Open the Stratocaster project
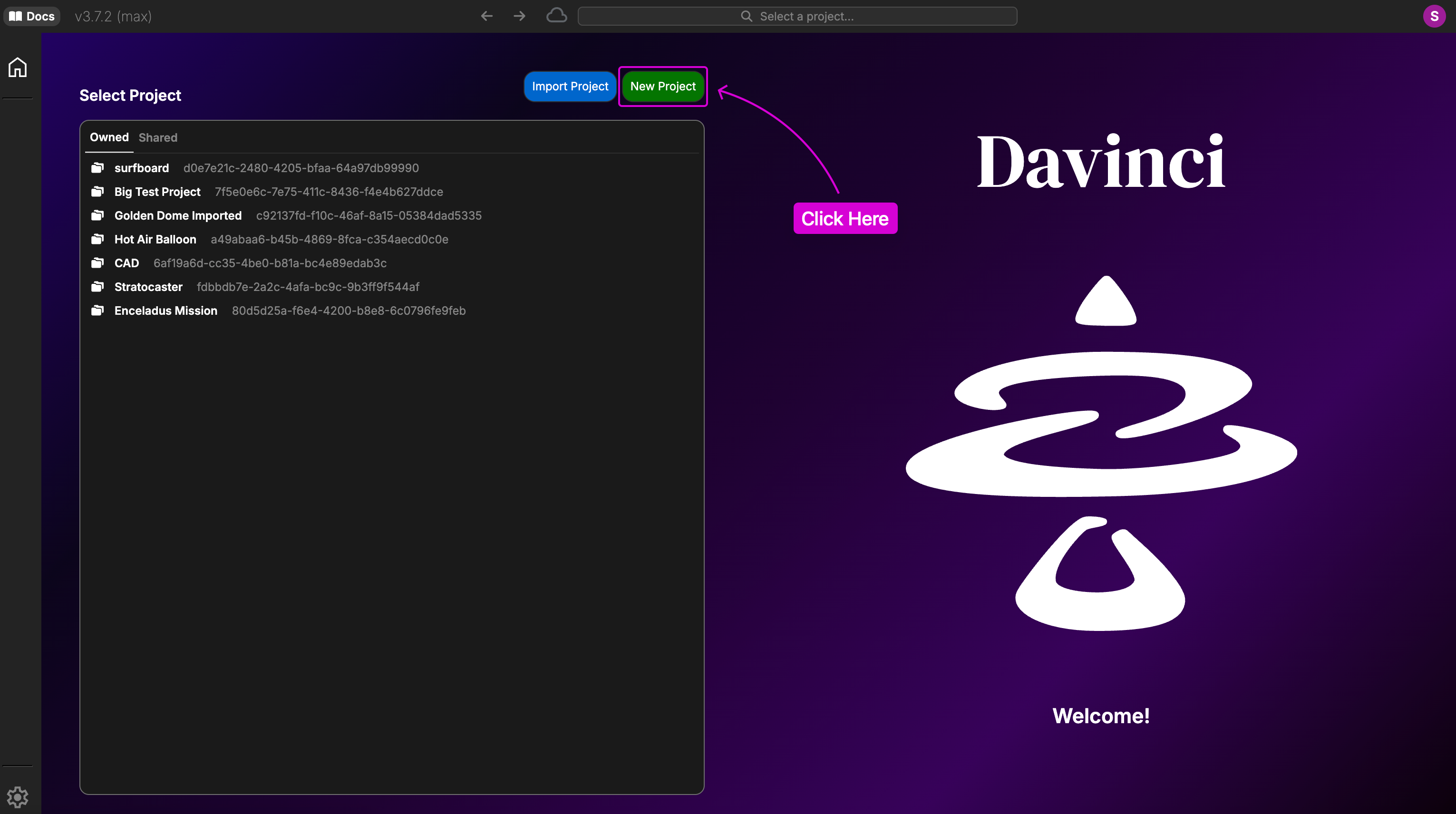This screenshot has height=814, width=1456. coord(148,287)
